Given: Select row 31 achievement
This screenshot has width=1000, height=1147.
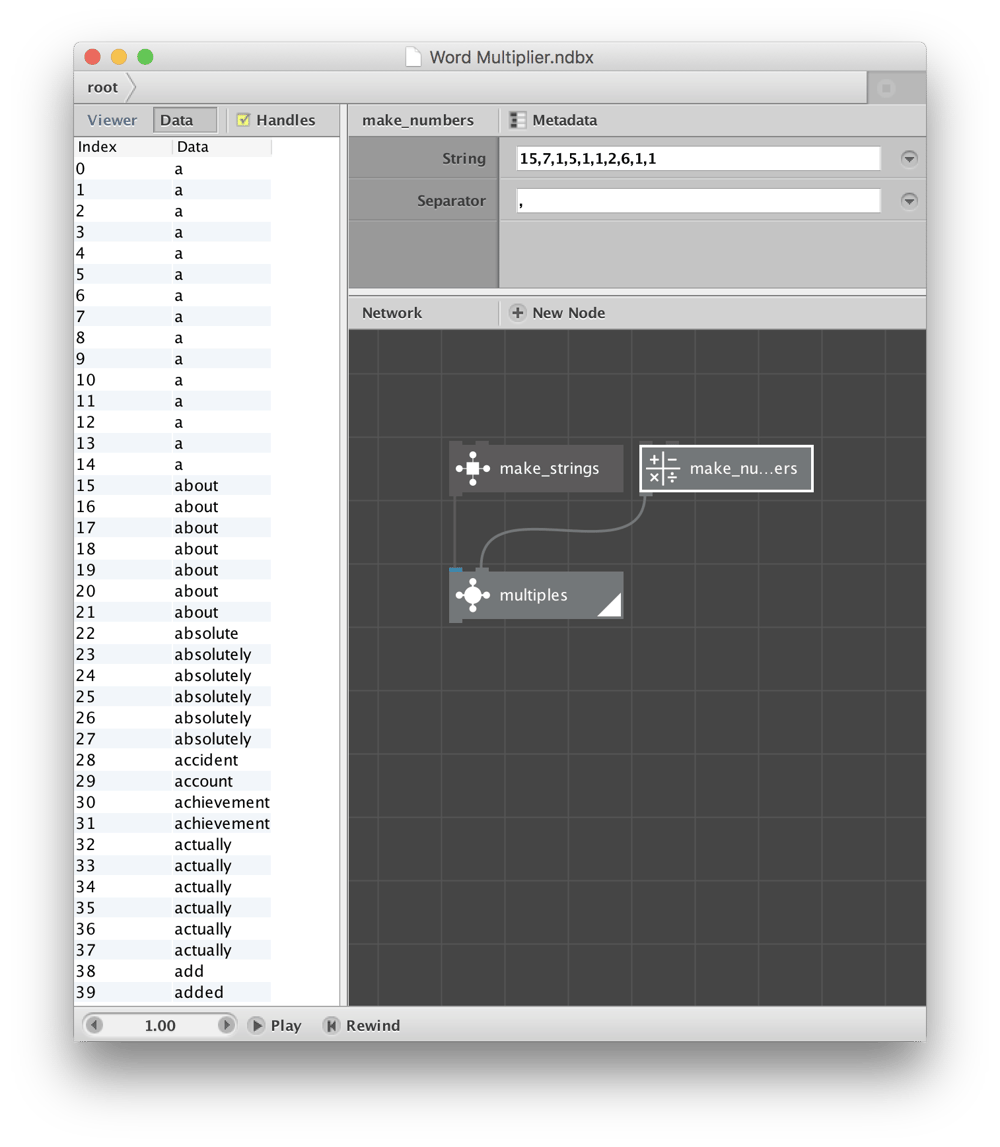Looking at the screenshot, I should click(173, 824).
